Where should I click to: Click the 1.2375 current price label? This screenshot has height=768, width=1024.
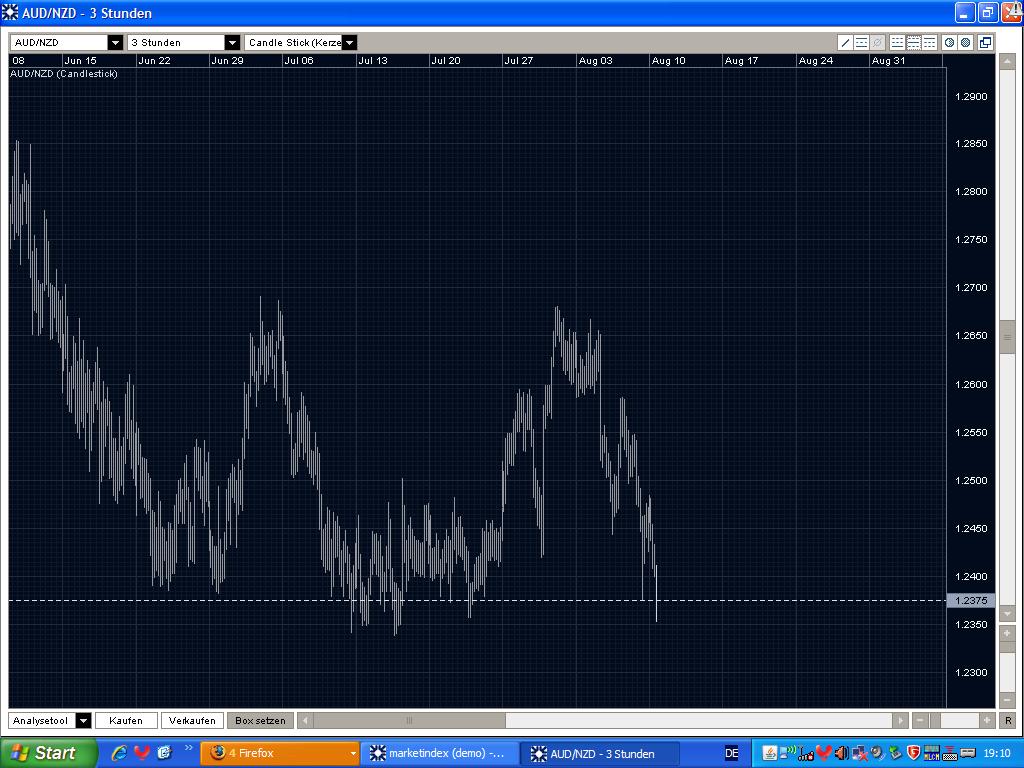click(971, 600)
